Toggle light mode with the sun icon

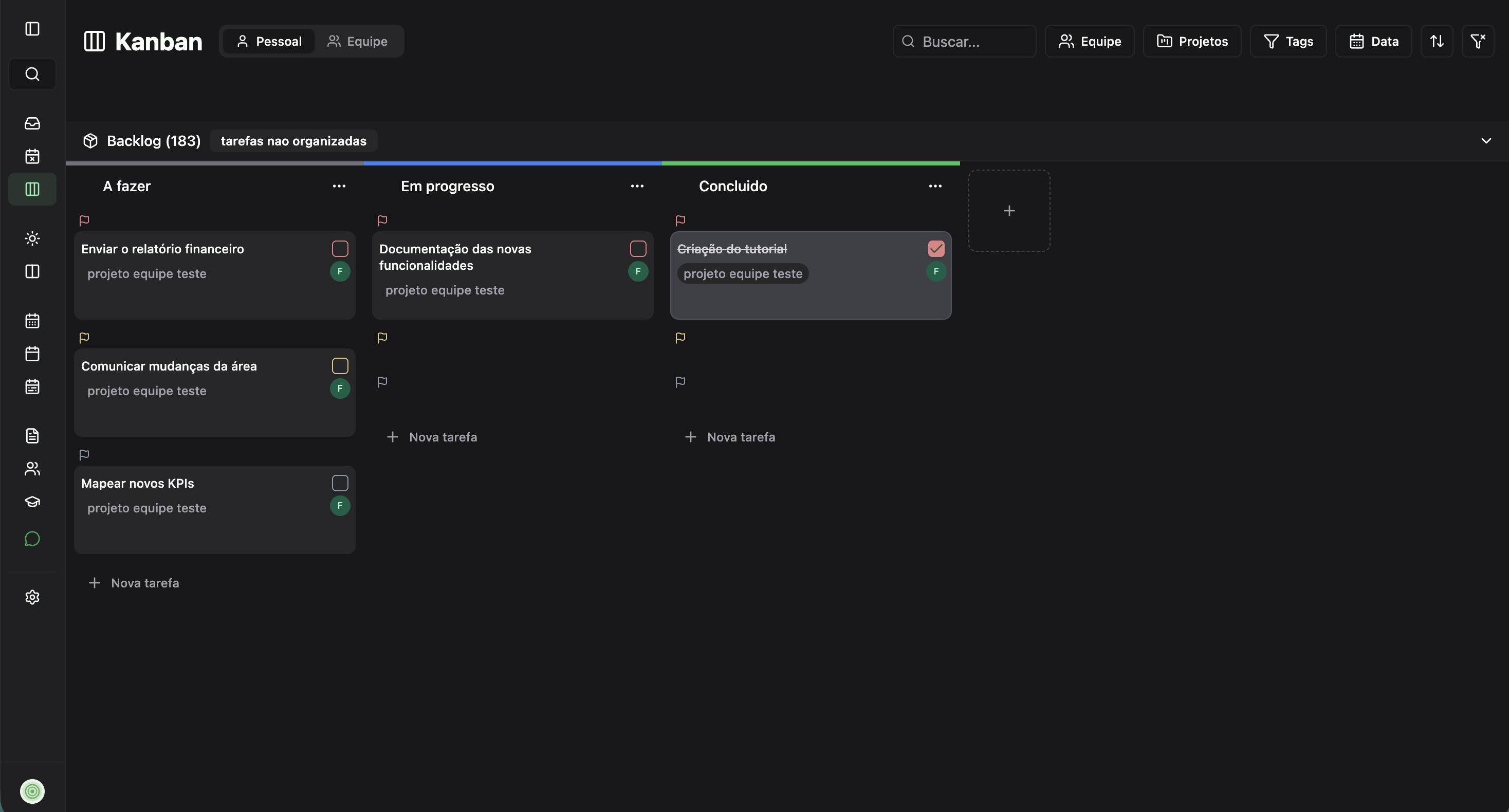tap(32, 238)
